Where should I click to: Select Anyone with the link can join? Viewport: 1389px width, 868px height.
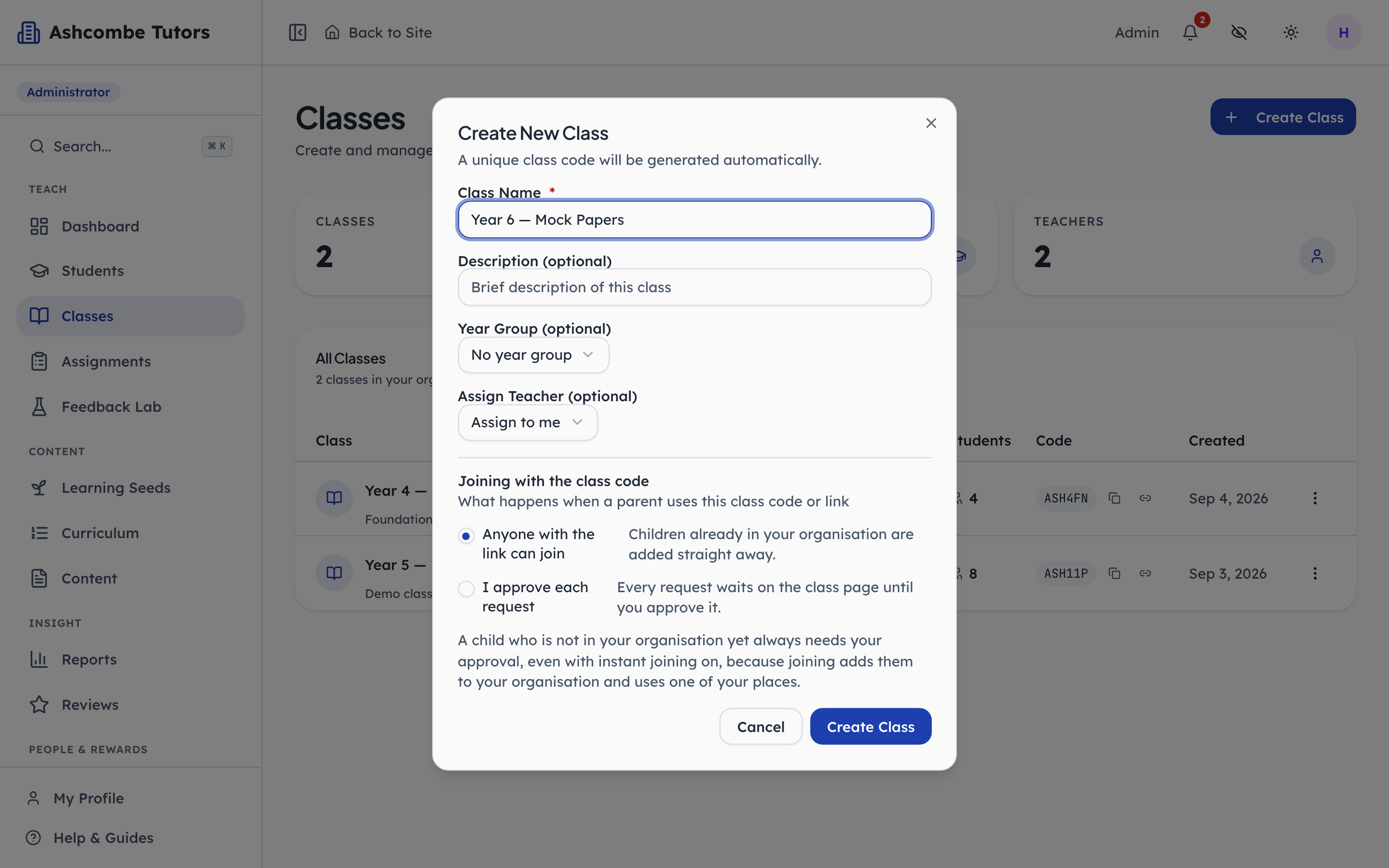tap(466, 536)
